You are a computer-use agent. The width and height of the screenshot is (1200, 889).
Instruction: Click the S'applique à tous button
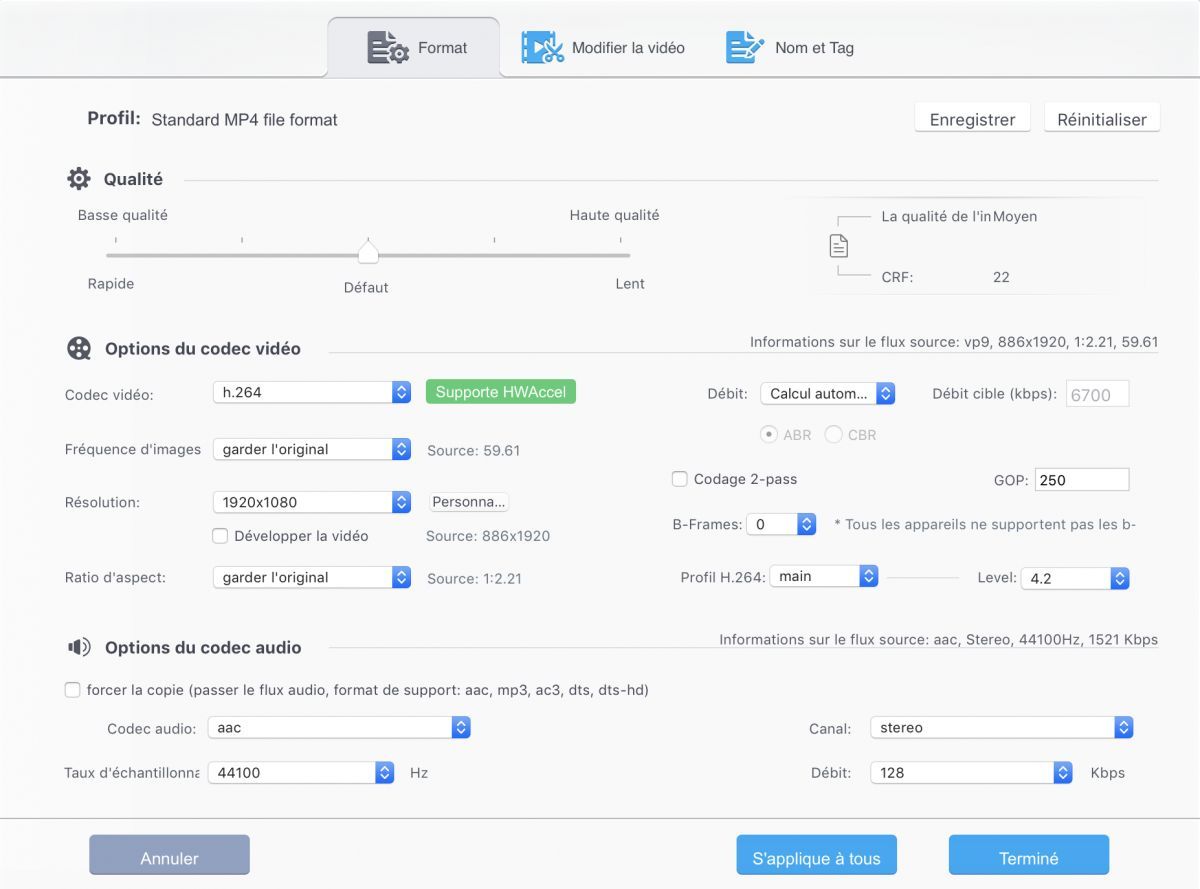816,858
